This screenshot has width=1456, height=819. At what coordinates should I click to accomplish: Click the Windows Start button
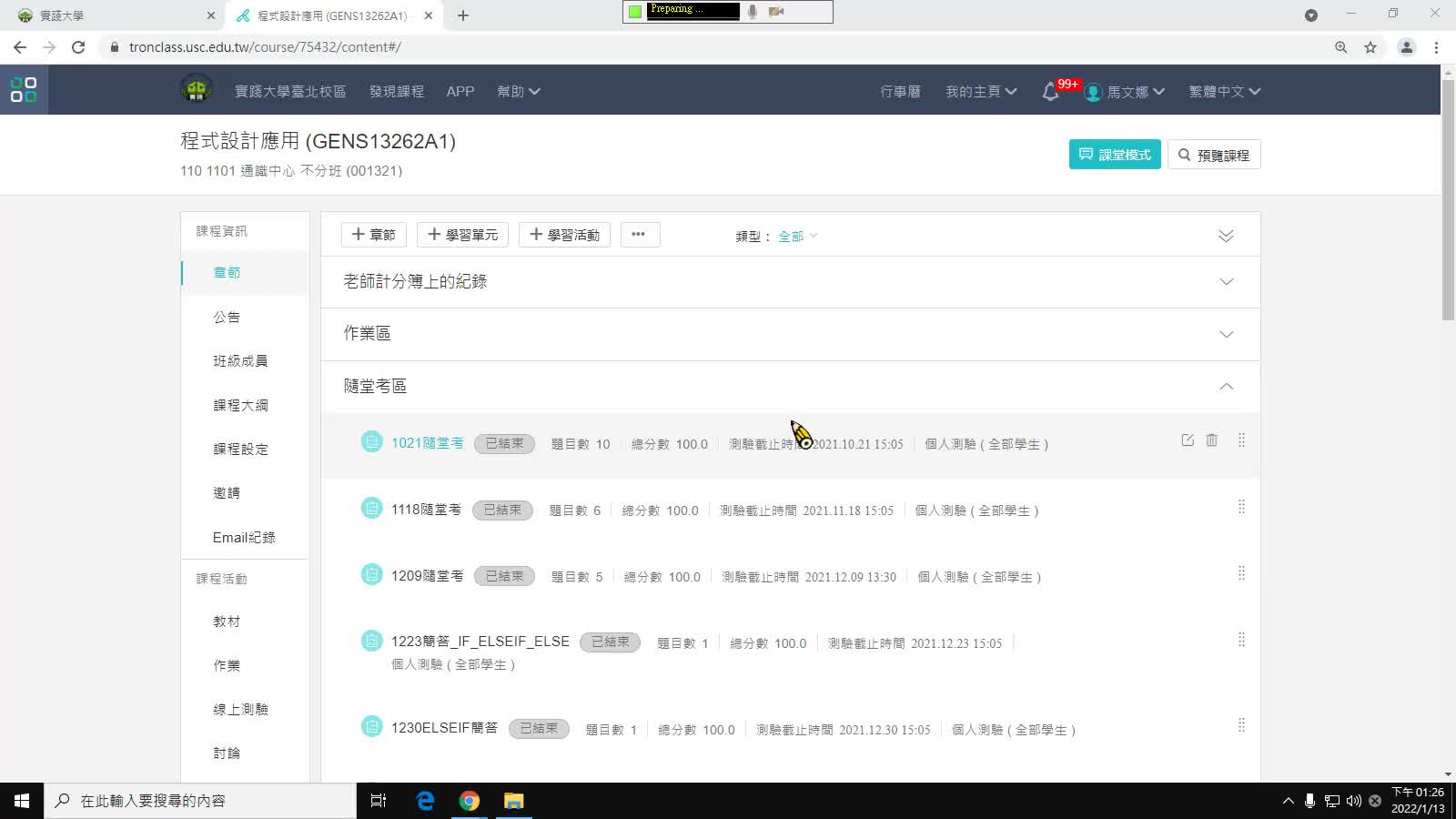pyautogui.click(x=22, y=801)
